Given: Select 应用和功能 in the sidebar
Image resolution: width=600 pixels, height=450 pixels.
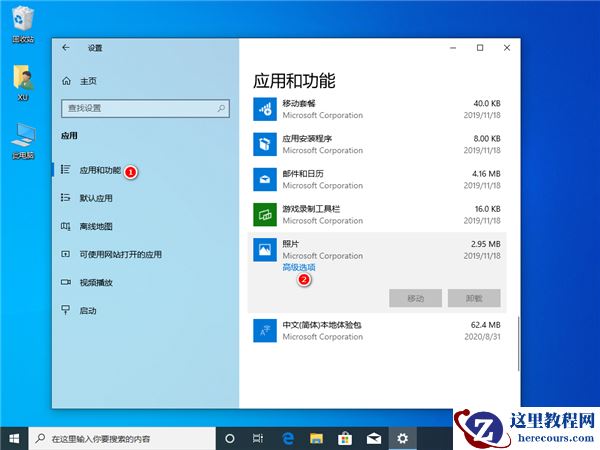Looking at the screenshot, I should (x=100, y=170).
